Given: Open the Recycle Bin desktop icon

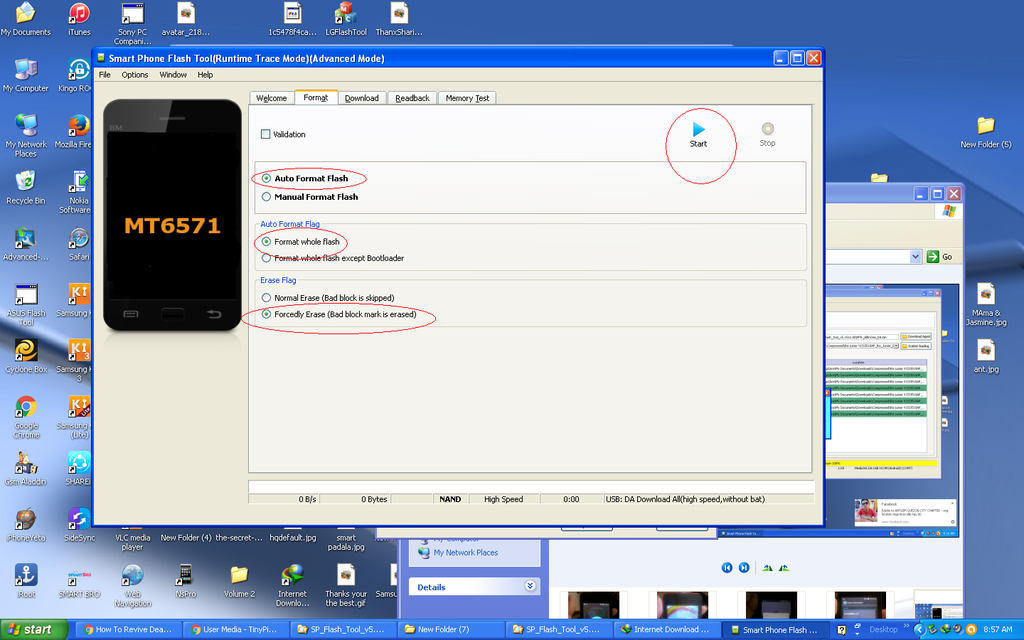Looking at the screenshot, I should point(25,181).
